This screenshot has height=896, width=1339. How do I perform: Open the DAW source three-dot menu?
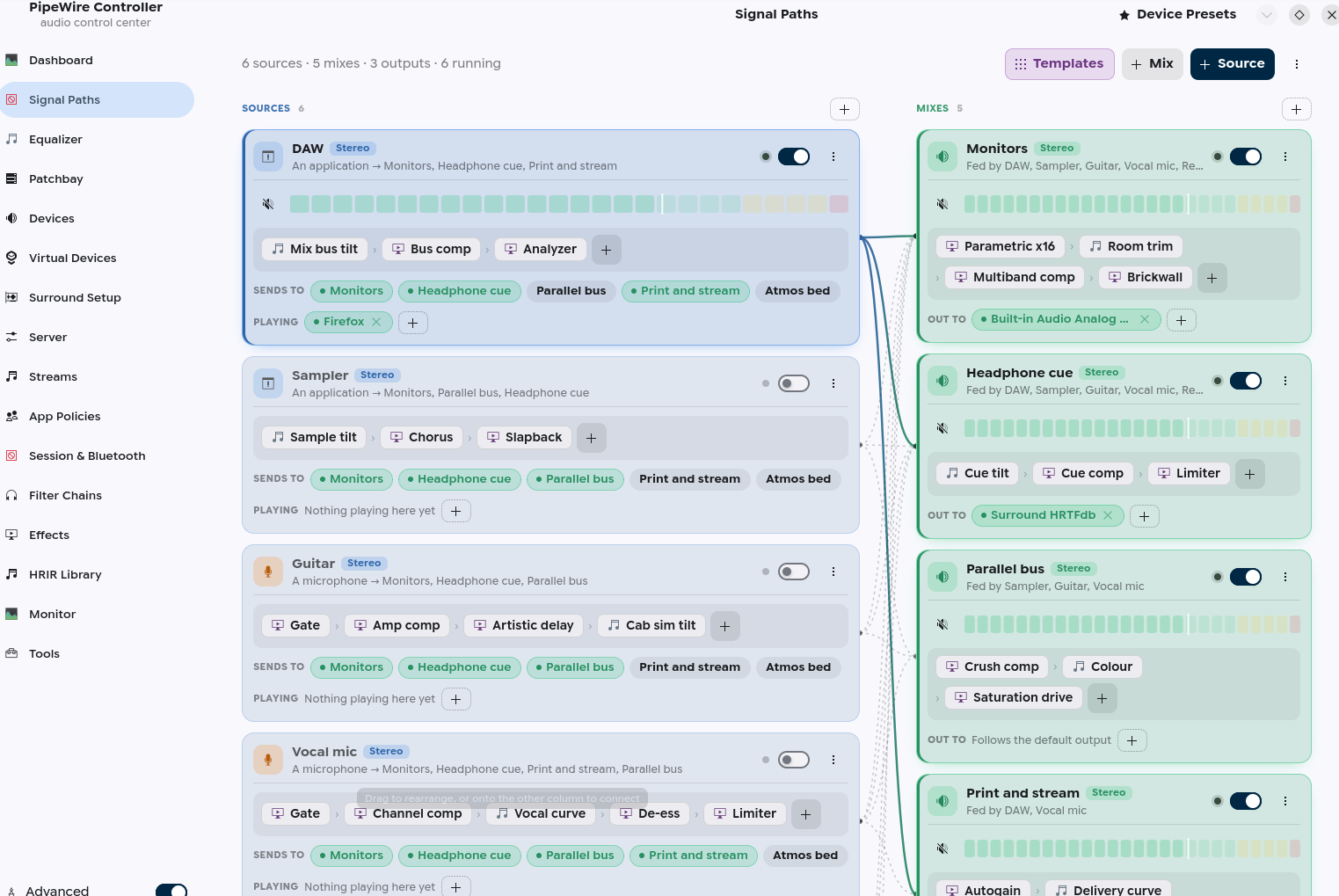pos(833,157)
